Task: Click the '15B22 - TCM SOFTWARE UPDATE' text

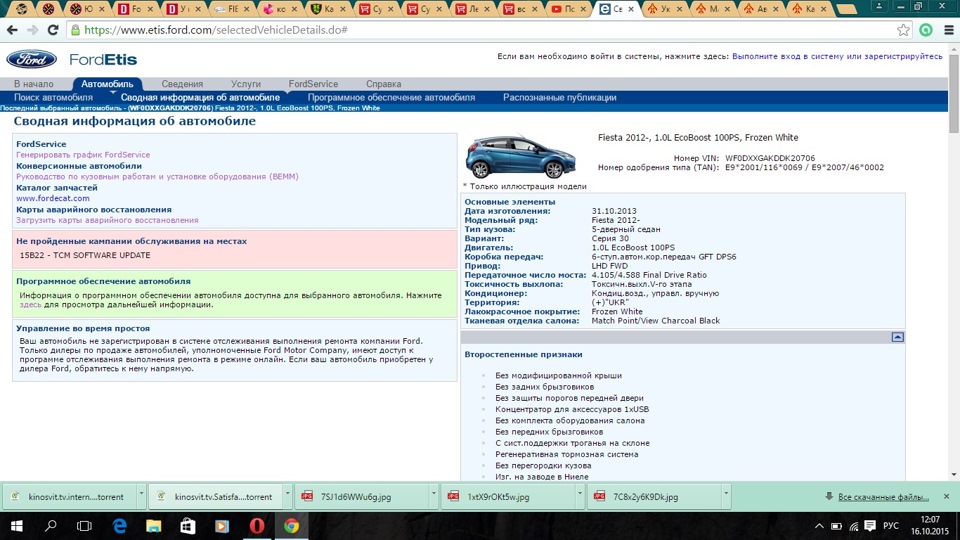Action: point(84,255)
